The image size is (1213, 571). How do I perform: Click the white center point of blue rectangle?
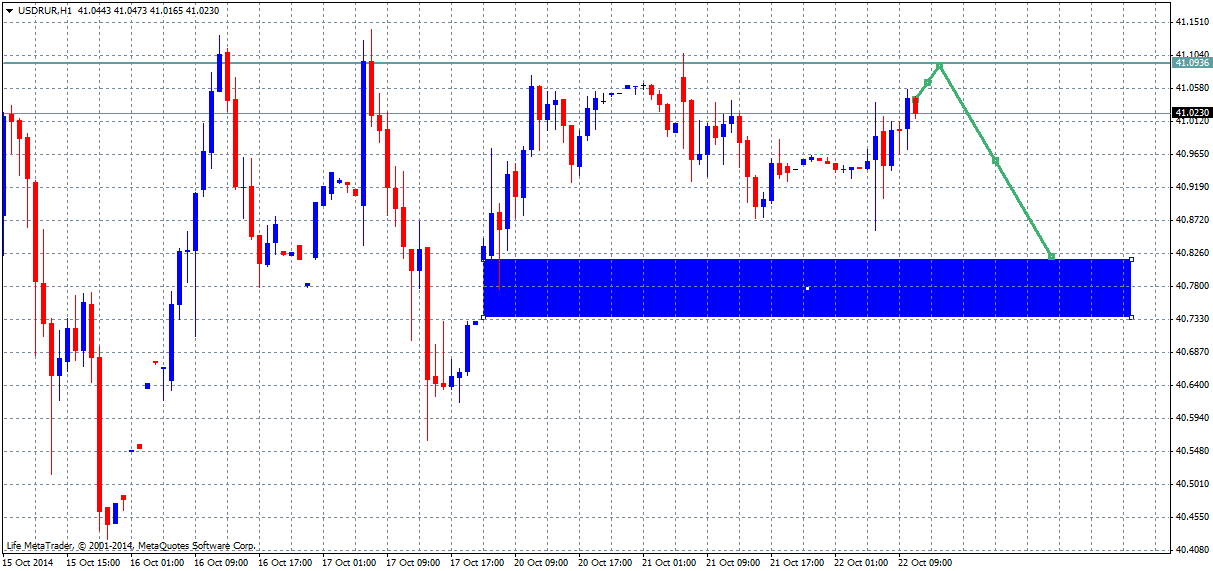tap(807, 289)
